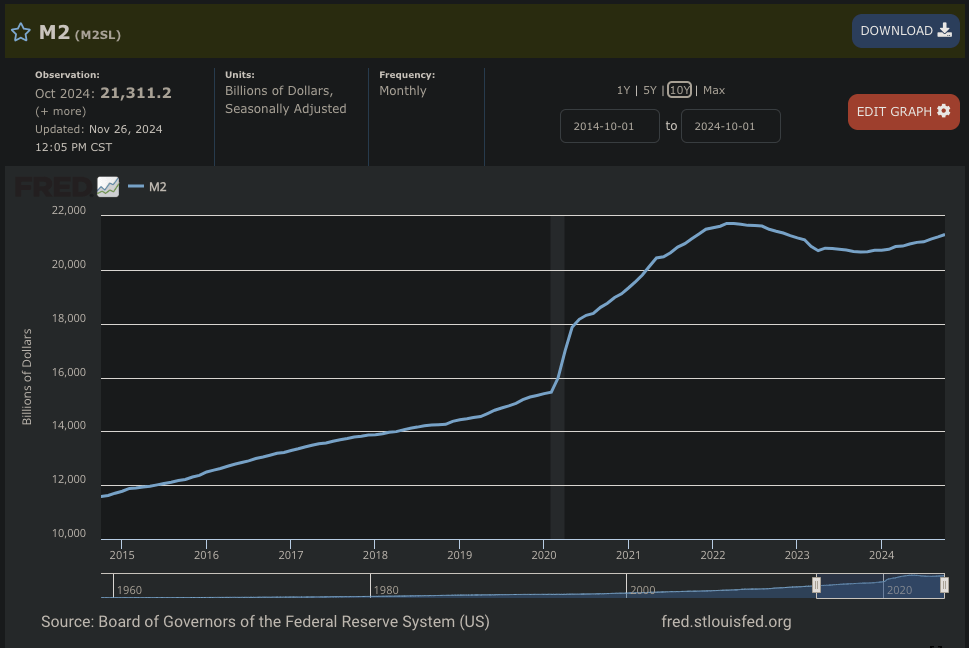
Task: Focus the start date field 2014-10-01
Action: point(610,126)
